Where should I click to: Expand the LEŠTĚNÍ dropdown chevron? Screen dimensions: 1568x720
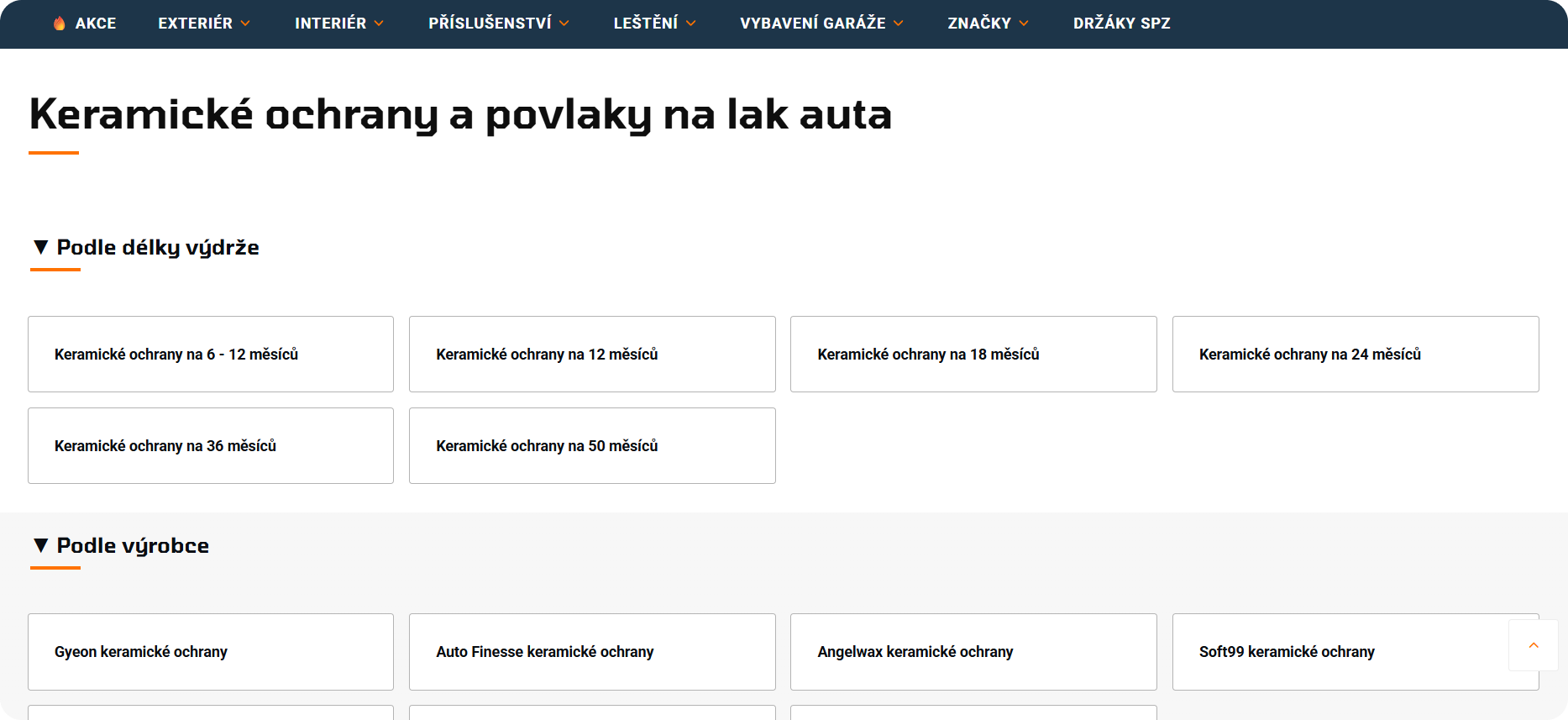691,24
